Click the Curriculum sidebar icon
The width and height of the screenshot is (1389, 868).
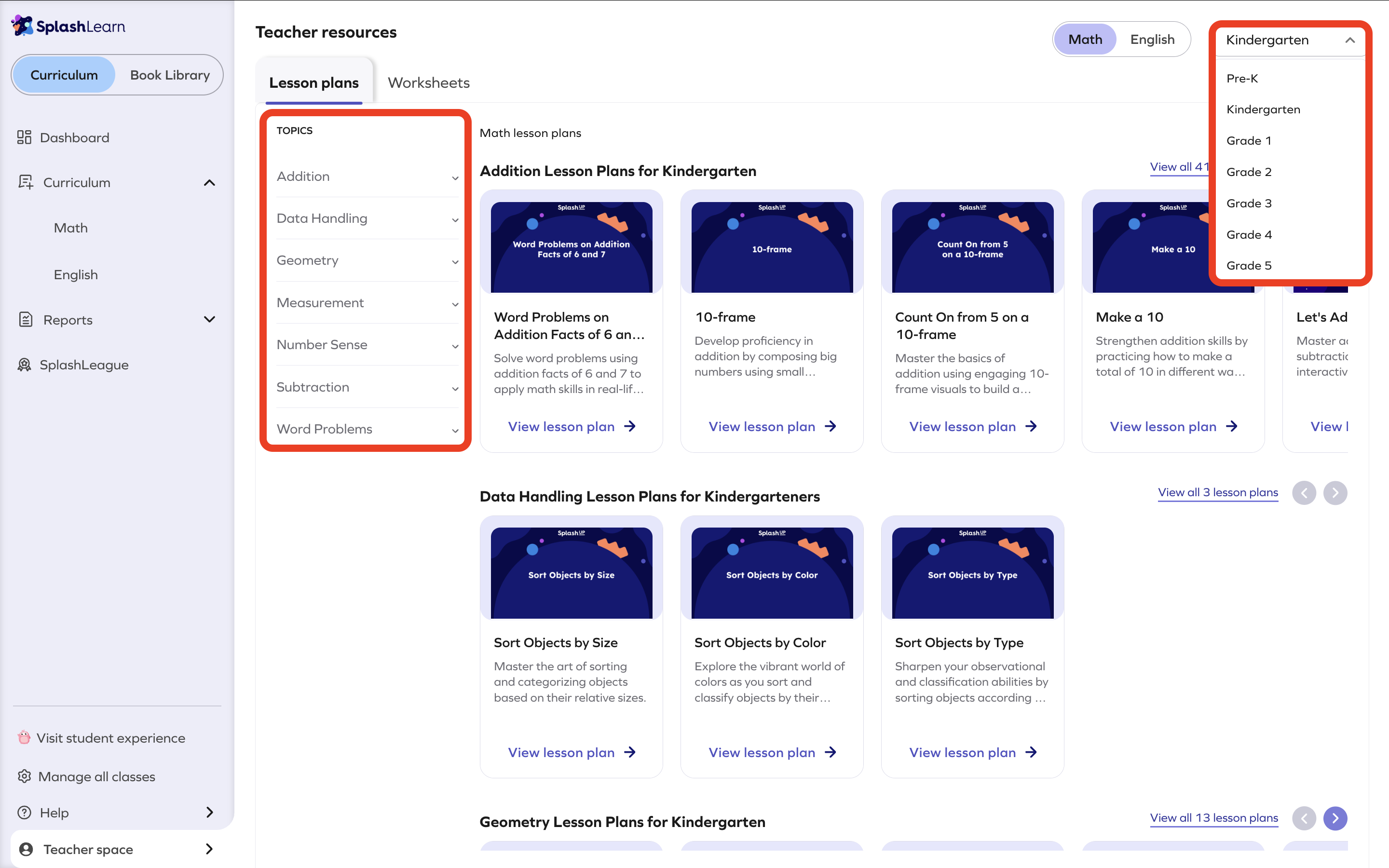(25, 182)
